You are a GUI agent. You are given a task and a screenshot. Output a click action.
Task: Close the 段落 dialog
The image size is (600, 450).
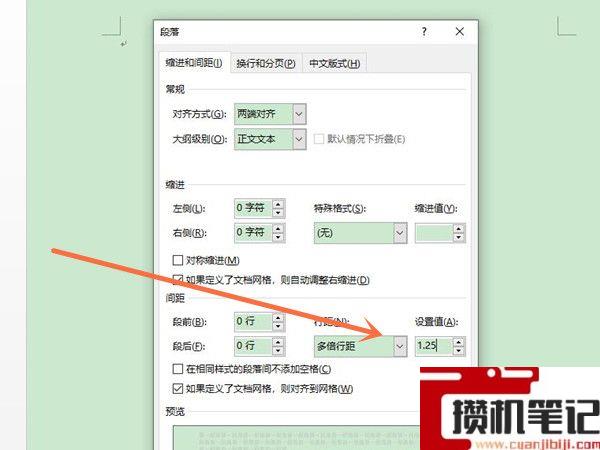(460, 31)
